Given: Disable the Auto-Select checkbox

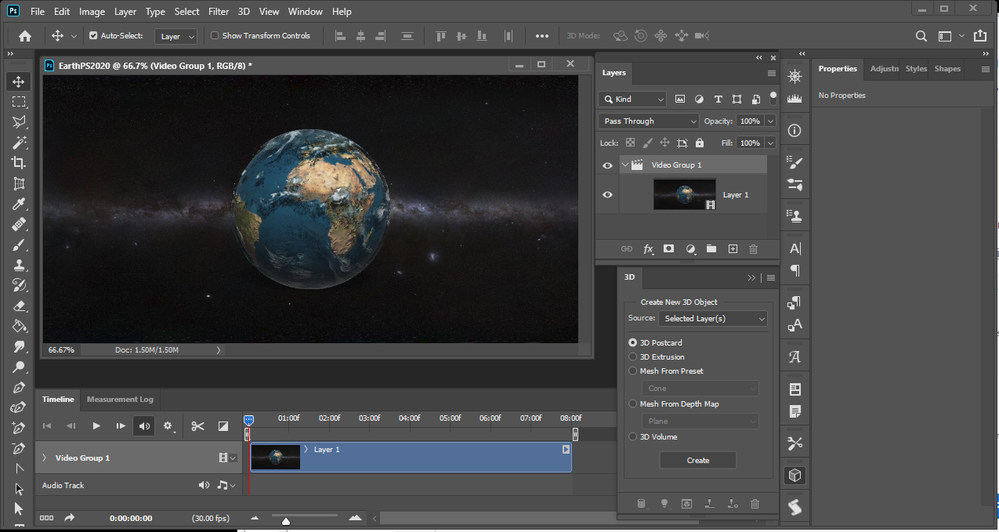Looking at the screenshot, I should pyautogui.click(x=94, y=36).
